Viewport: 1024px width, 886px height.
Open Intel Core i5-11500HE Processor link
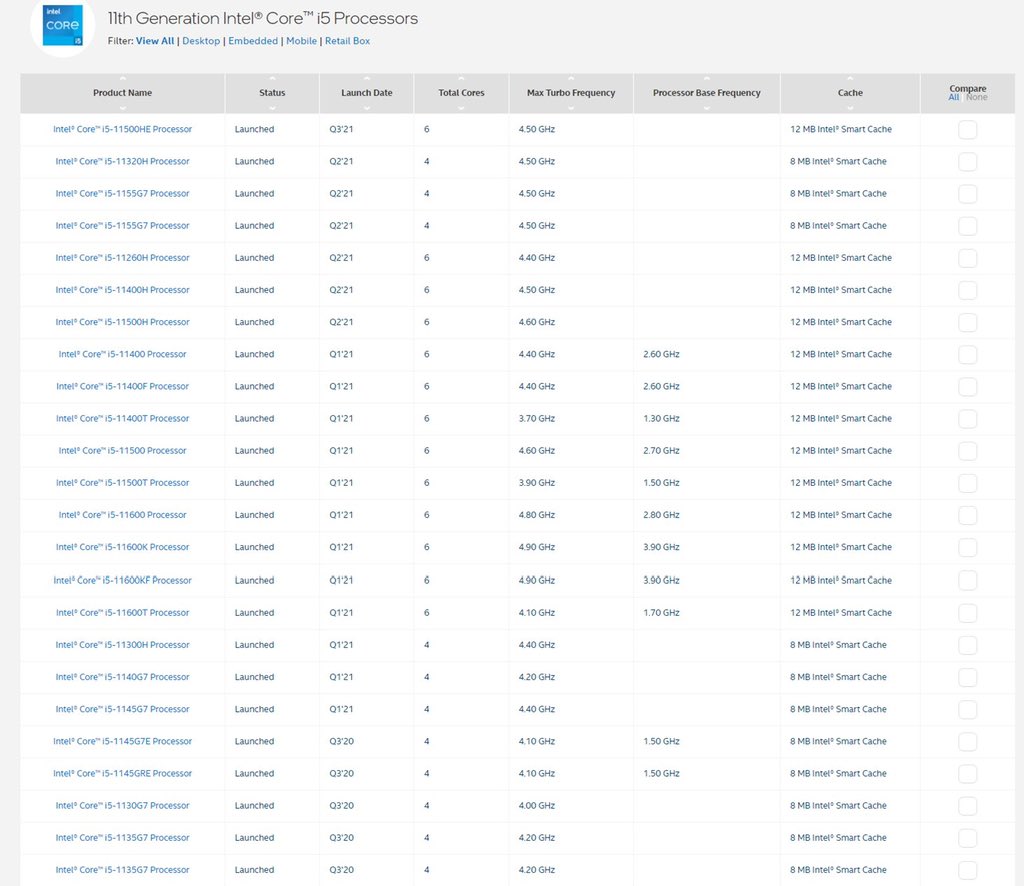(x=122, y=129)
